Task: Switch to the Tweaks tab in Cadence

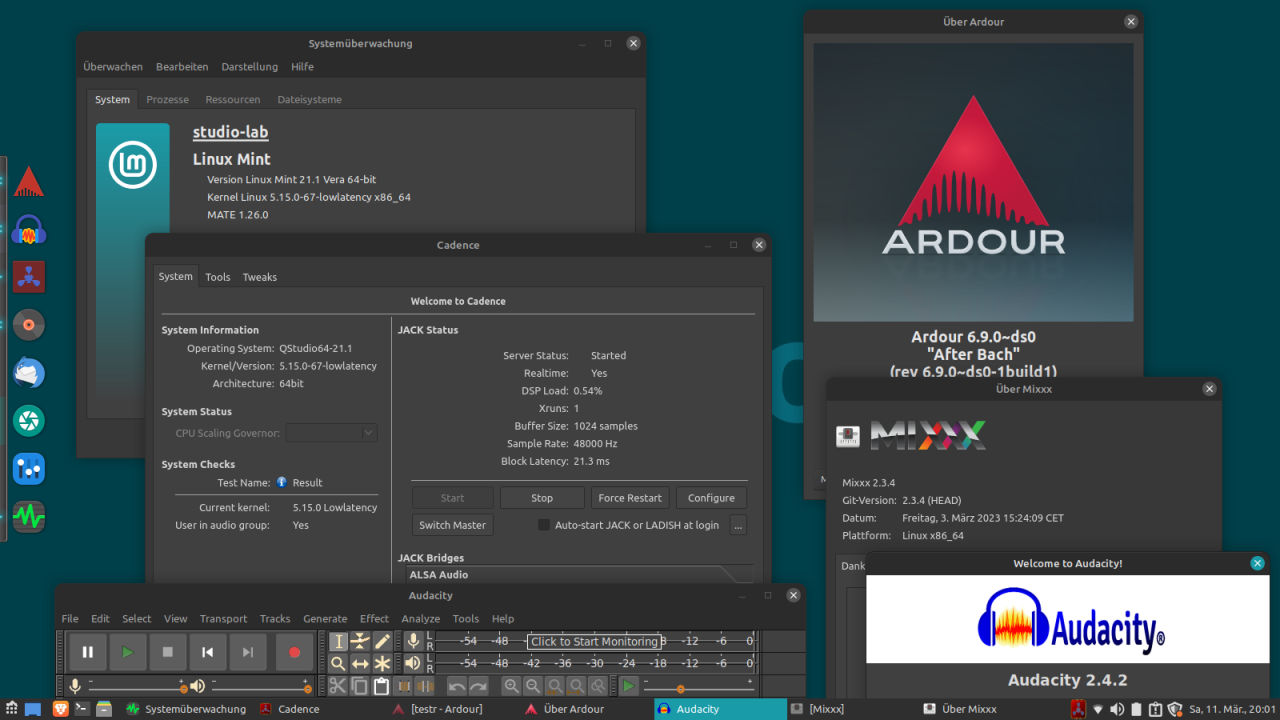Action: [x=259, y=277]
